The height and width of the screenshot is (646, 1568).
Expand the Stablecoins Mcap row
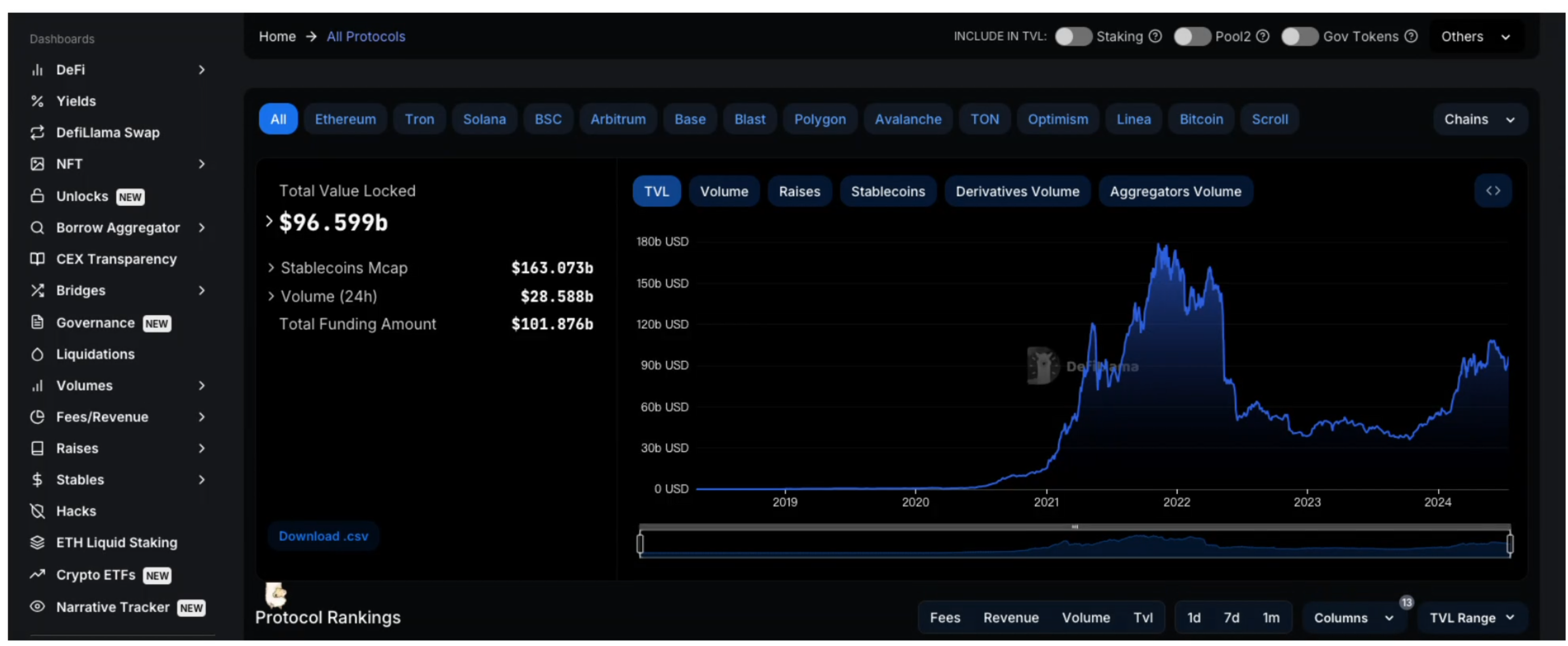click(x=271, y=268)
